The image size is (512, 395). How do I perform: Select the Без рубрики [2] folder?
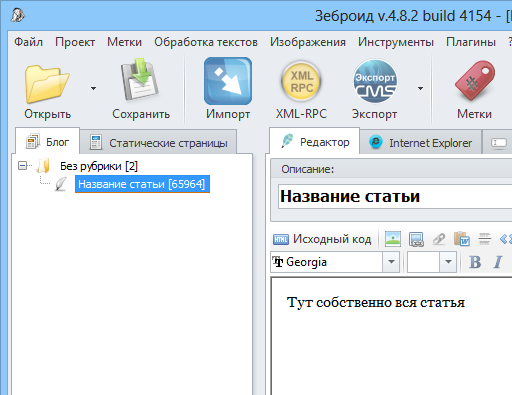(99, 166)
